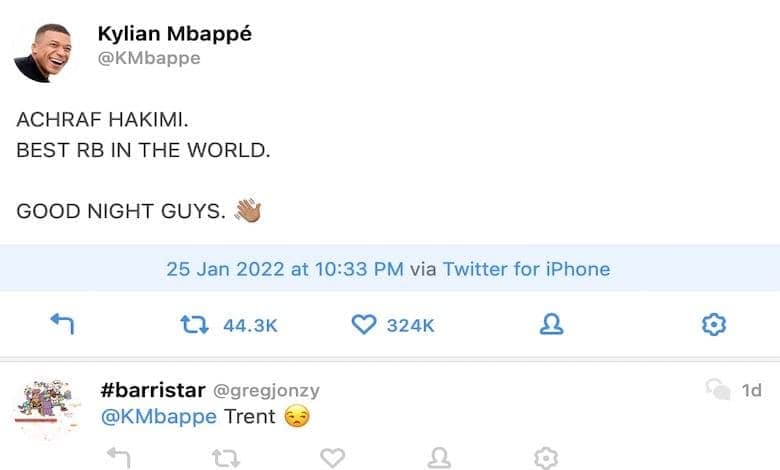Click the Kylian Mbappé display name
The width and height of the screenshot is (780, 470).
(x=175, y=33)
